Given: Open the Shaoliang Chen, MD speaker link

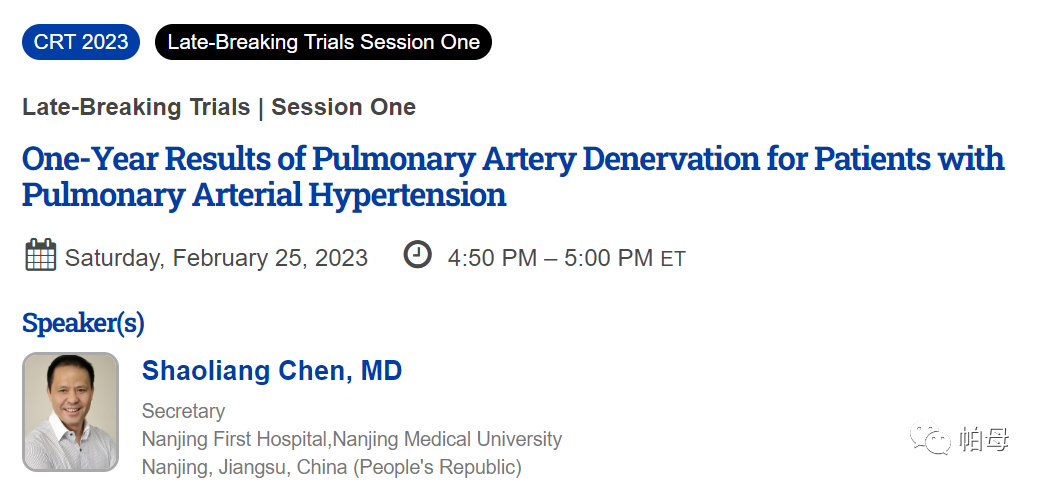Looking at the screenshot, I should click(272, 371).
